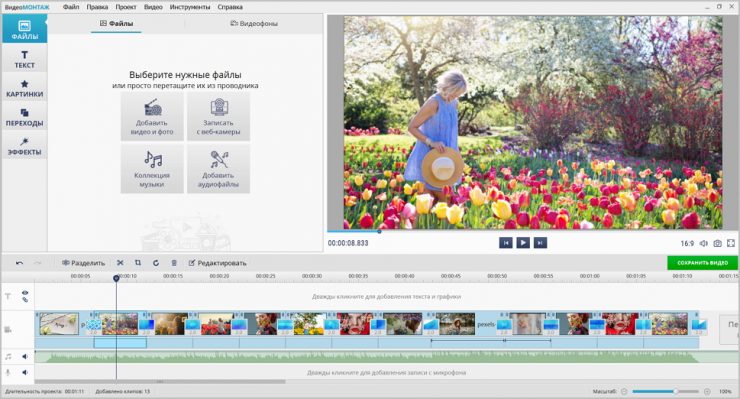Viewport: 740px width, 399px height.
Task: Open the Правка menu
Action: pos(97,7)
